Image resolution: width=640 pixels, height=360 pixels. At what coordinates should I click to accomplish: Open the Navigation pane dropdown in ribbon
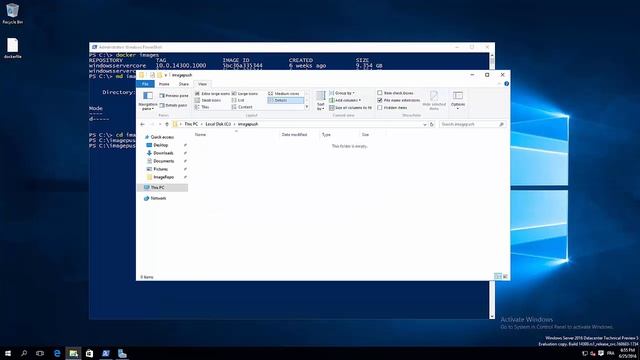point(147,101)
